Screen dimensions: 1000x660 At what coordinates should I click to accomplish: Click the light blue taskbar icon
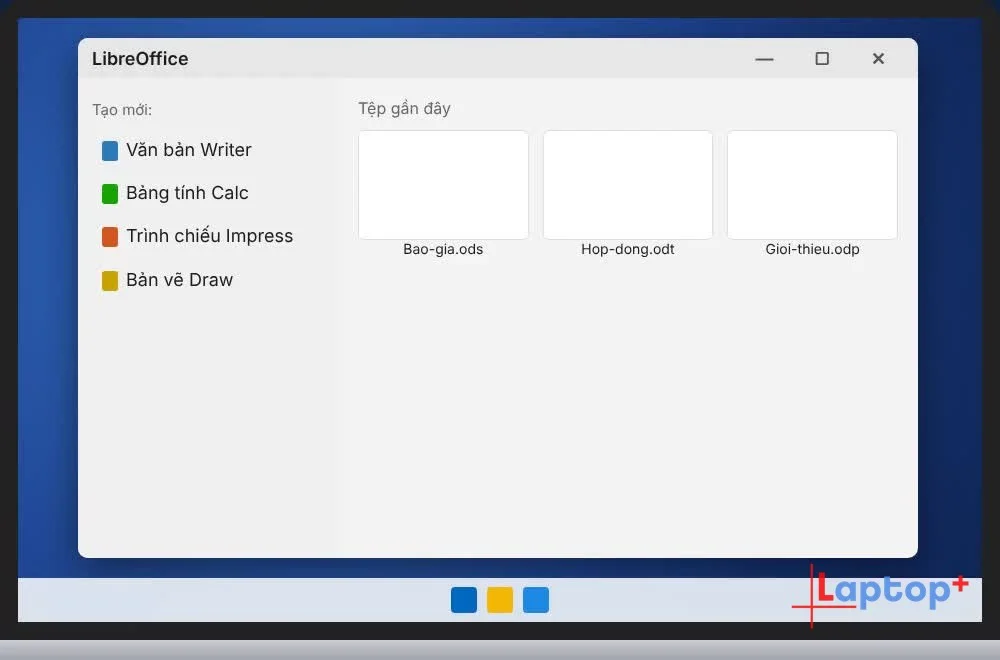[x=536, y=600]
